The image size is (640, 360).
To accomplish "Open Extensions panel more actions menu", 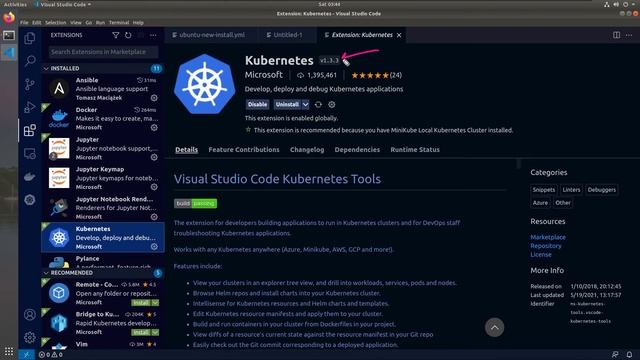I will (x=153, y=36).
